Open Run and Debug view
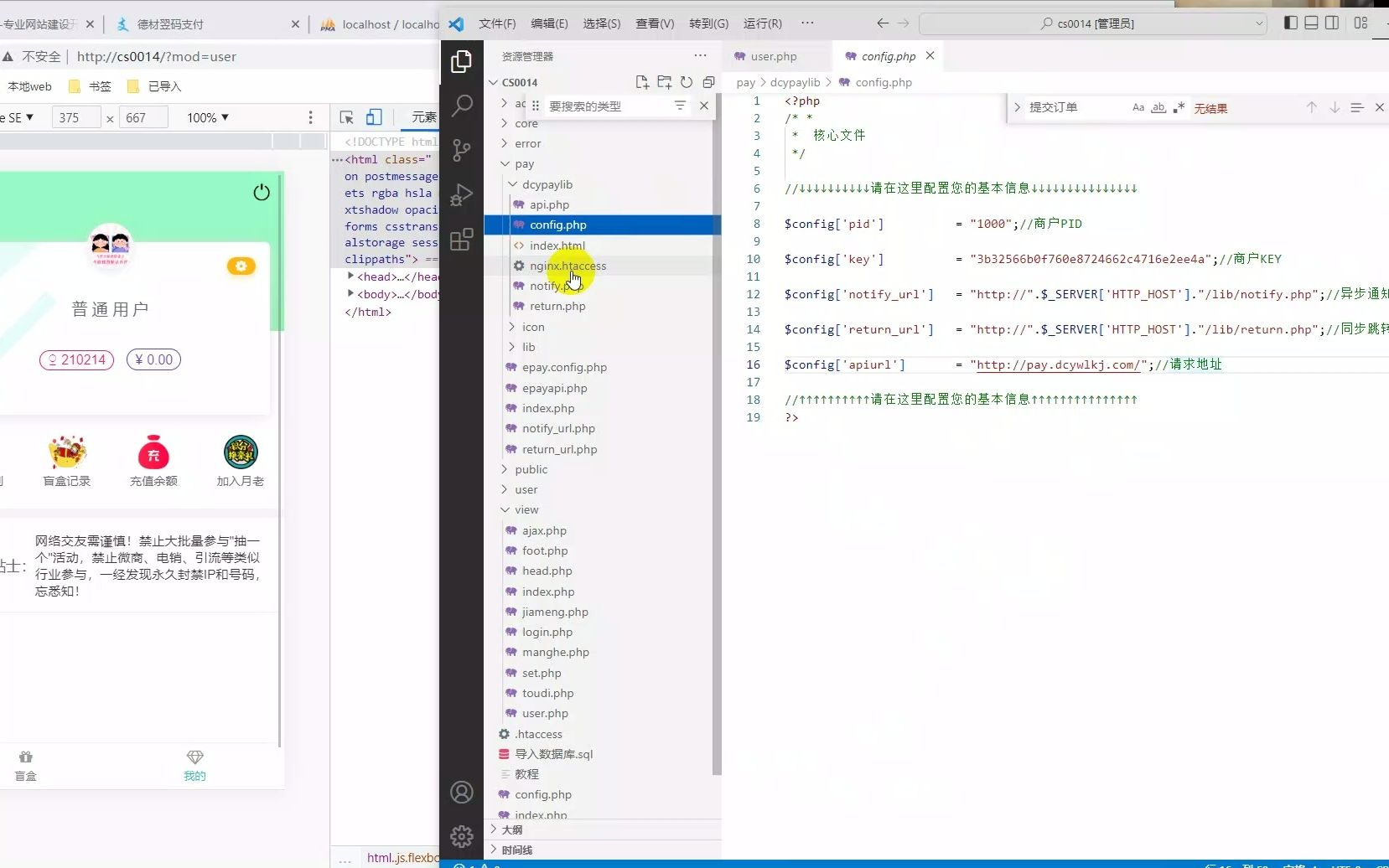1389x868 pixels. point(461,194)
